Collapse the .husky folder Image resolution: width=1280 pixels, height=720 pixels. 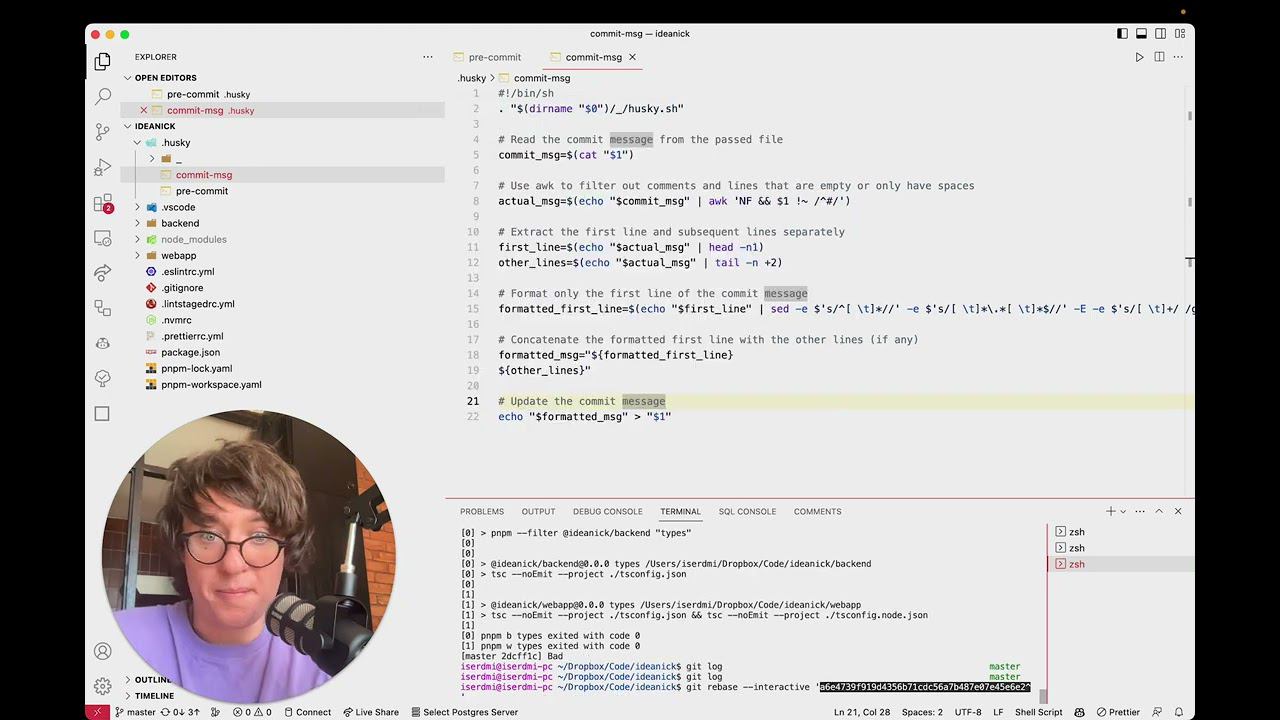pos(137,143)
